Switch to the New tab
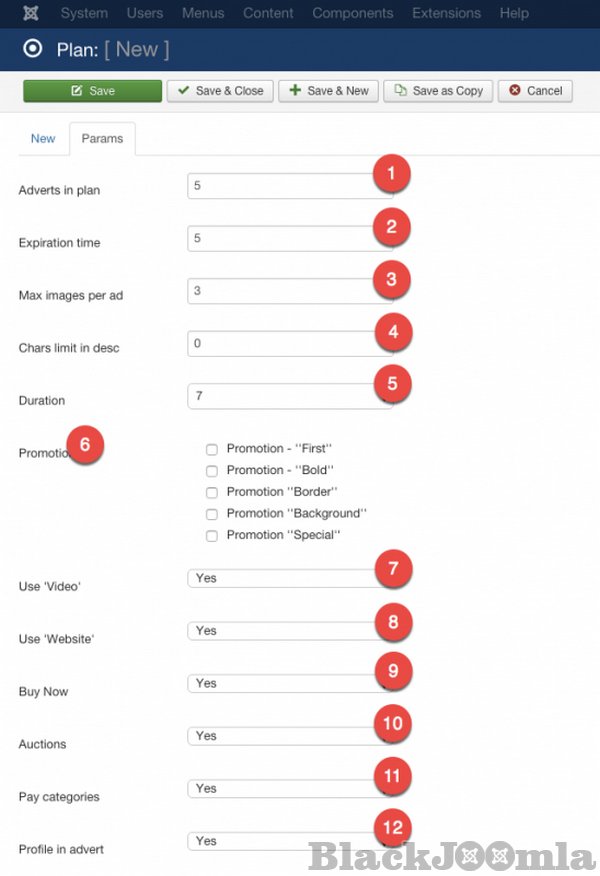This screenshot has width=600, height=876. point(43,139)
